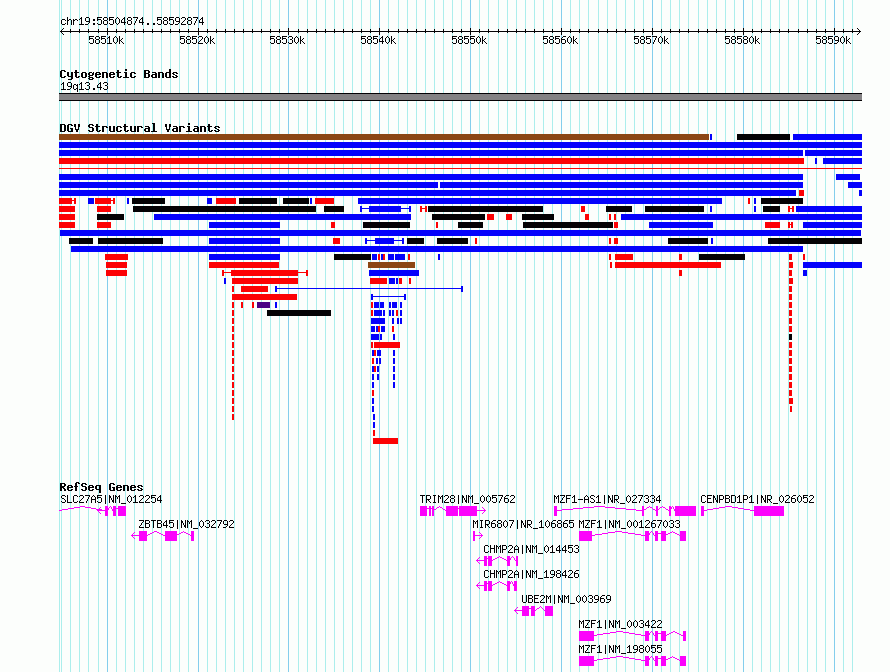Open the TRIM28|NM_005762 gene label
The width and height of the screenshot is (890, 672).
(x=468, y=499)
